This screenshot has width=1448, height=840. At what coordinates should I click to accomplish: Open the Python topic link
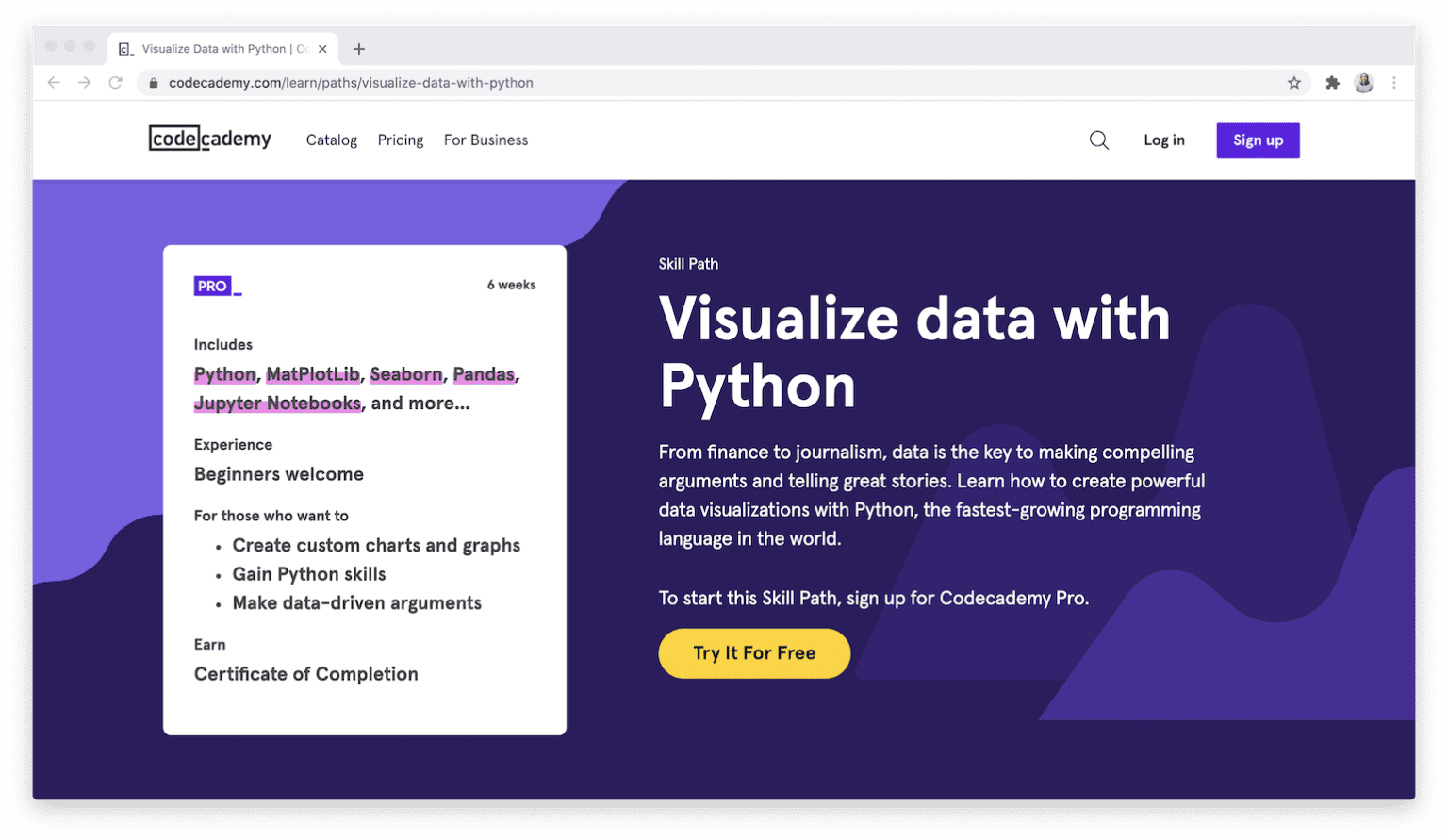[224, 374]
